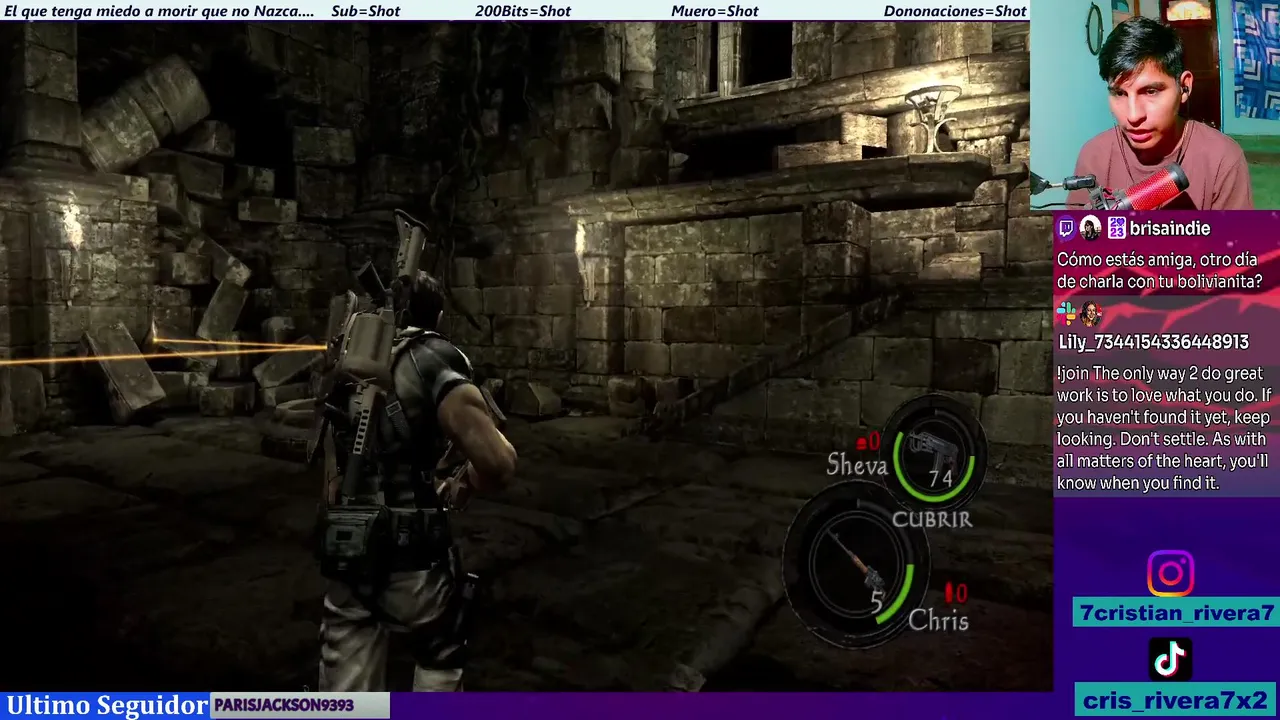This screenshot has width=1280, height=720.
Task: Click the red indicator above Chris
Action: click(955, 593)
